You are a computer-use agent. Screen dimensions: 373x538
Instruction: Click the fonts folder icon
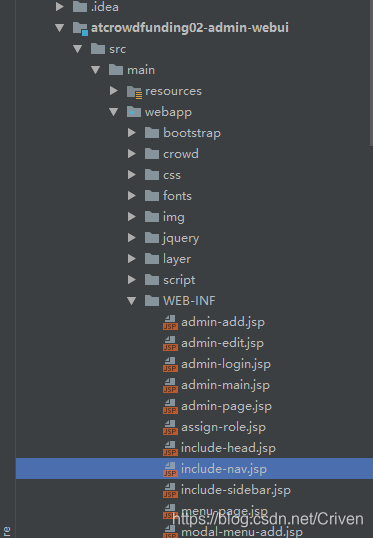[152, 196]
